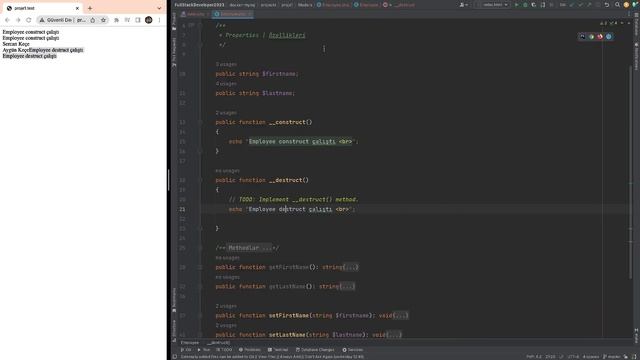Click the 'Güvenli De' not-secure warning chip
Viewport: 640px width, 360px height.
(56, 20)
